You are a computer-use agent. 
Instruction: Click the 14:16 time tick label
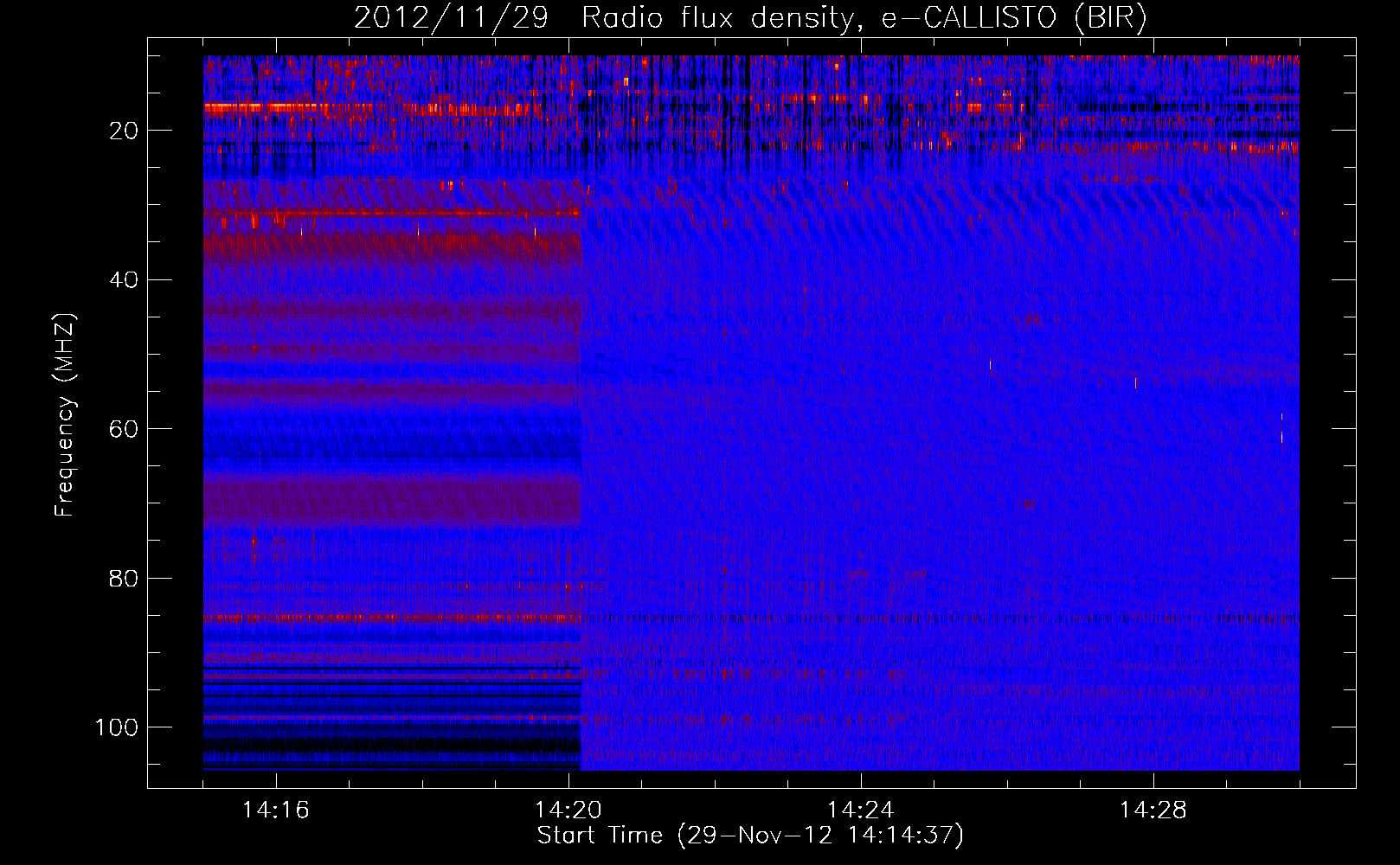[x=276, y=810]
